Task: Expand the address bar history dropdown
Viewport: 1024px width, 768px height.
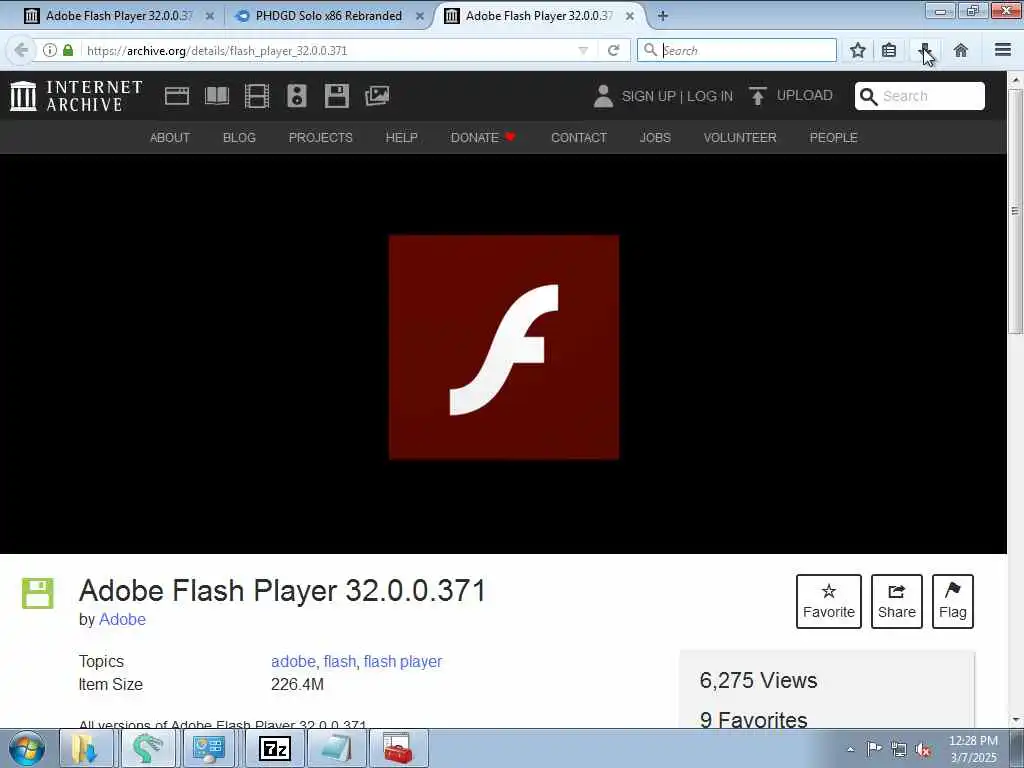Action: tap(583, 50)
